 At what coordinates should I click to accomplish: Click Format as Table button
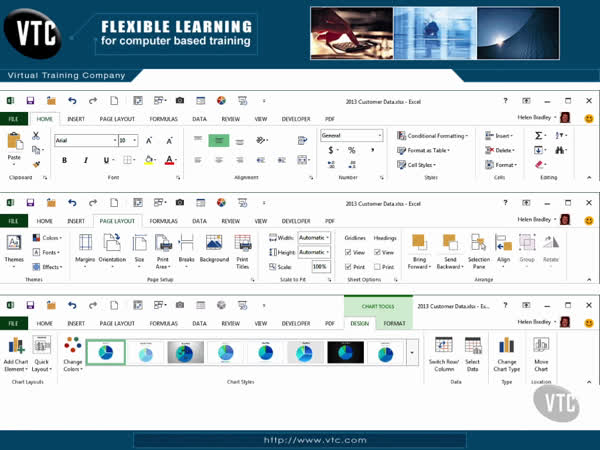[x=424, y=150]
